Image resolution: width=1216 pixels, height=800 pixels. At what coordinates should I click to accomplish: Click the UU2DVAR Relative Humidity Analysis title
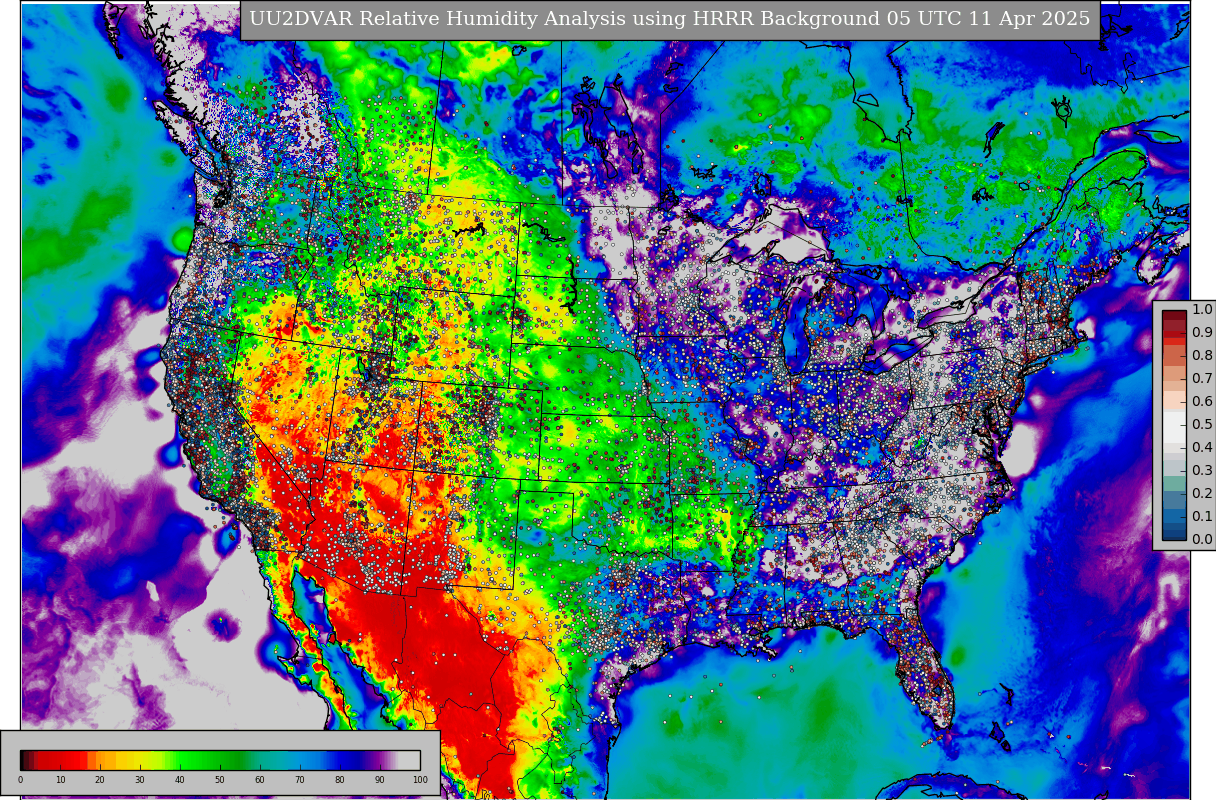tap(669, 19)
